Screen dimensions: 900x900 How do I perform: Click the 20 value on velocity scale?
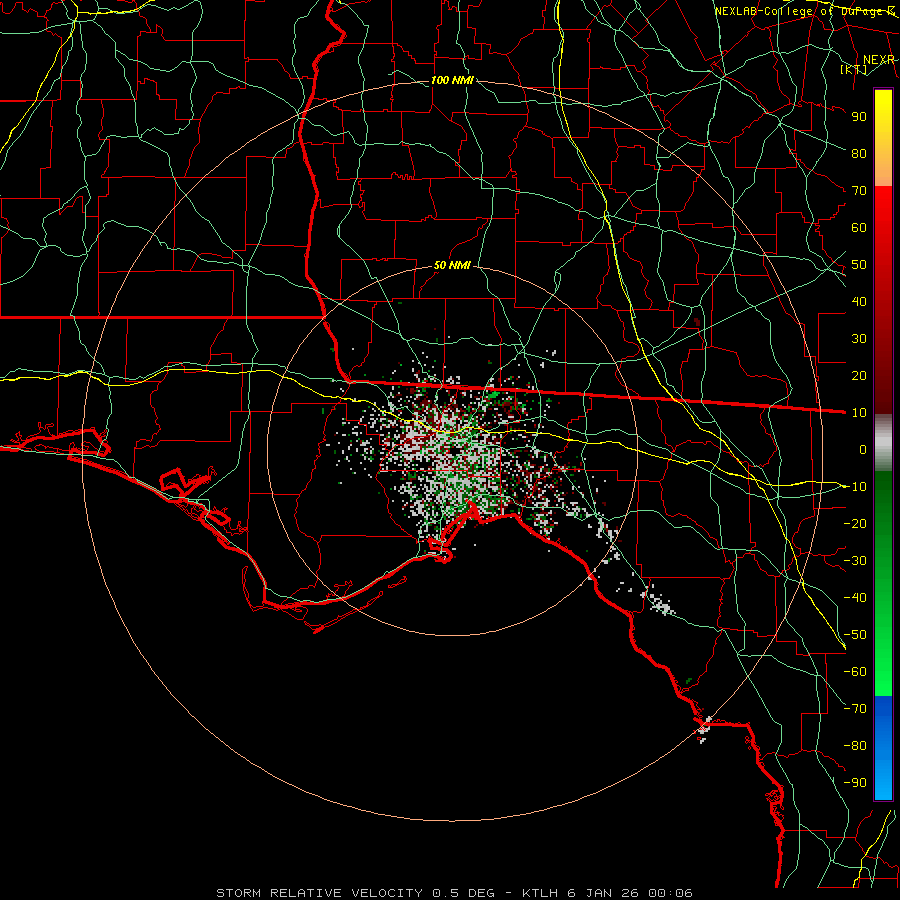[x=859, y=375]
